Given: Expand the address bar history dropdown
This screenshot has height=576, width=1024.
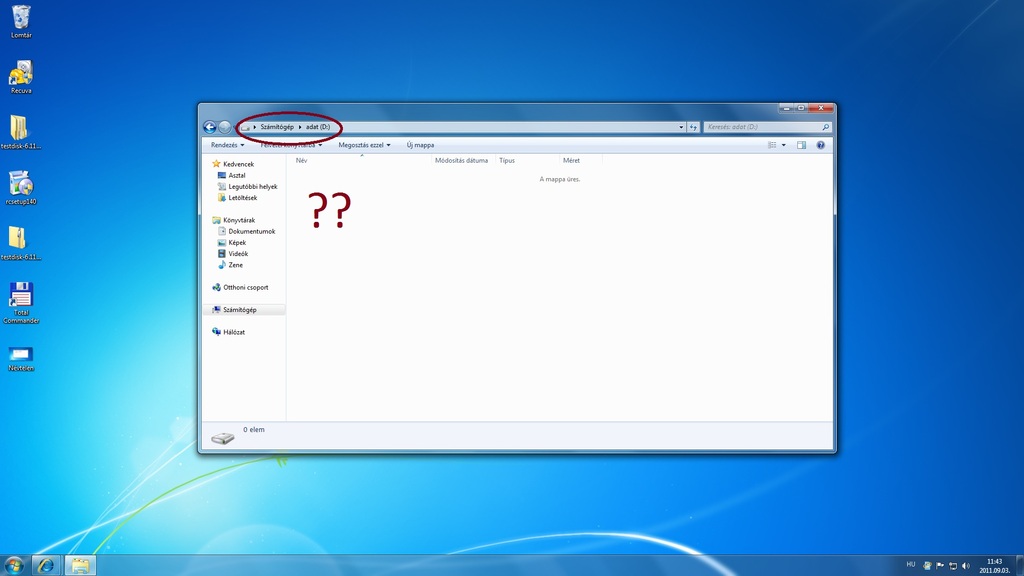Looking at the screenshot, I should (681, 127).
